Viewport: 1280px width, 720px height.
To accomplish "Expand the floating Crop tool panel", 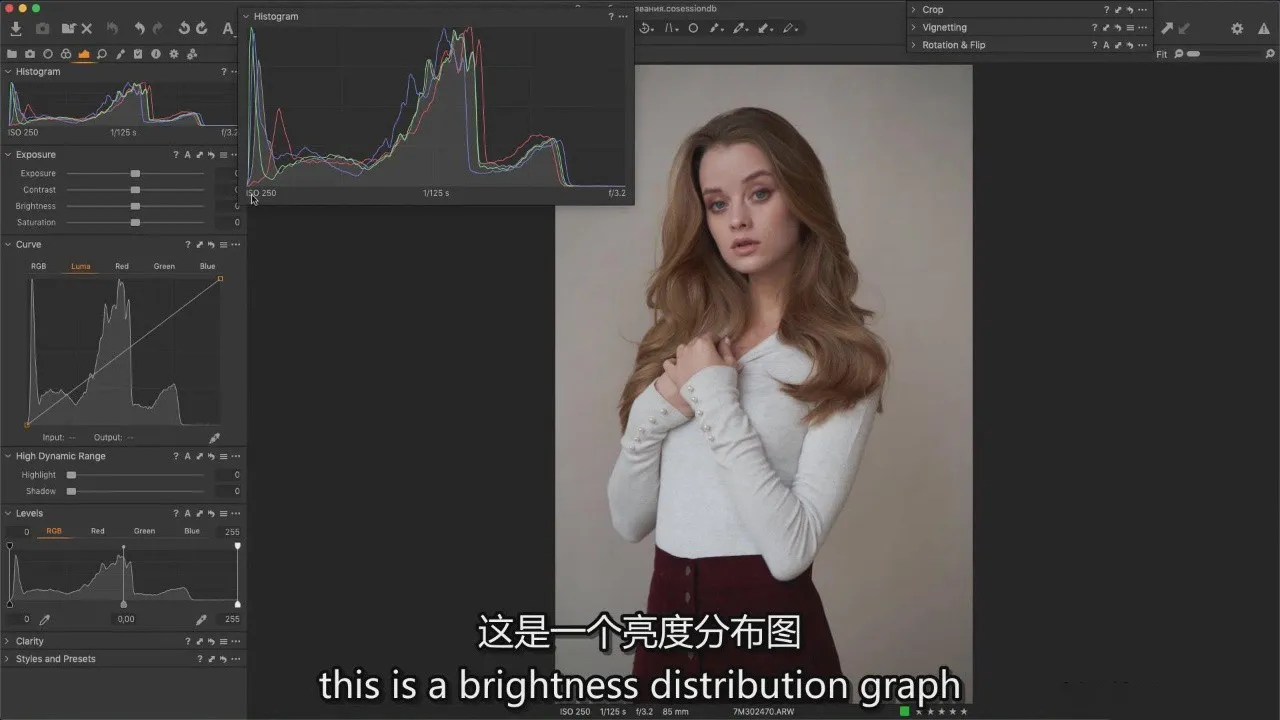I will coord(914,10).
